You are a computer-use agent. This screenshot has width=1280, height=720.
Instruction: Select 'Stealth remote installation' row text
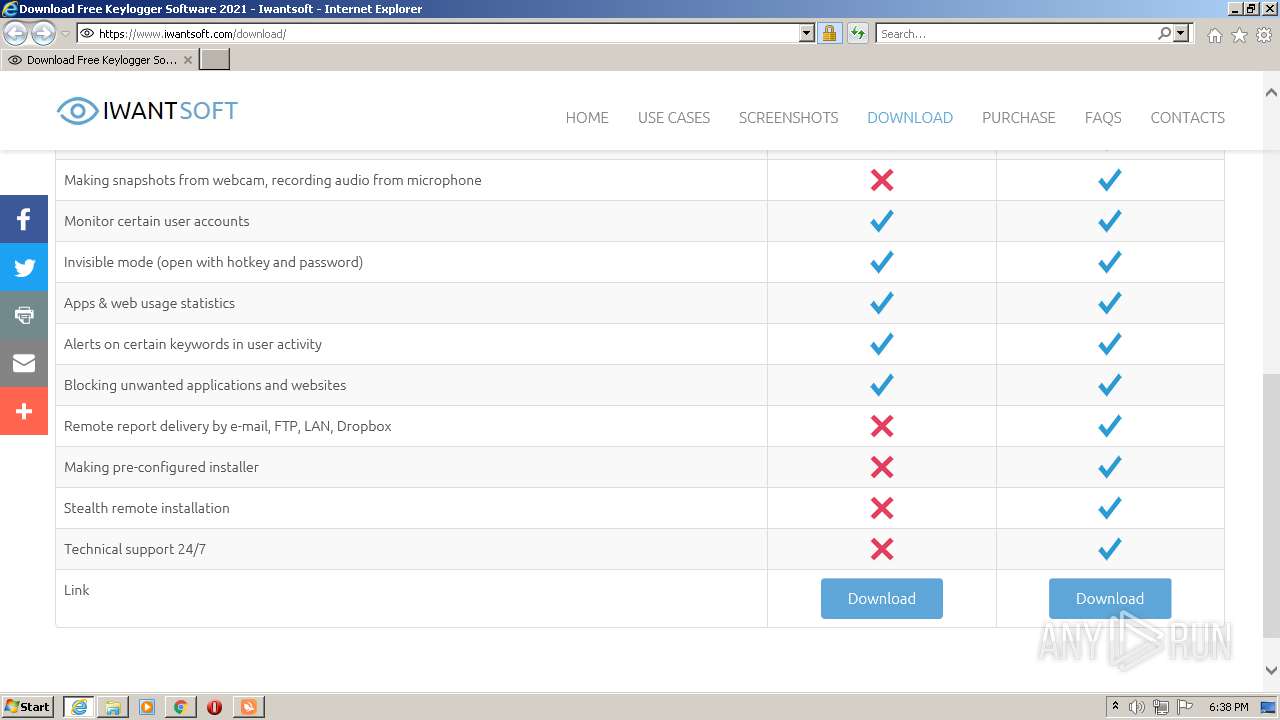click(x=147, y=508)
